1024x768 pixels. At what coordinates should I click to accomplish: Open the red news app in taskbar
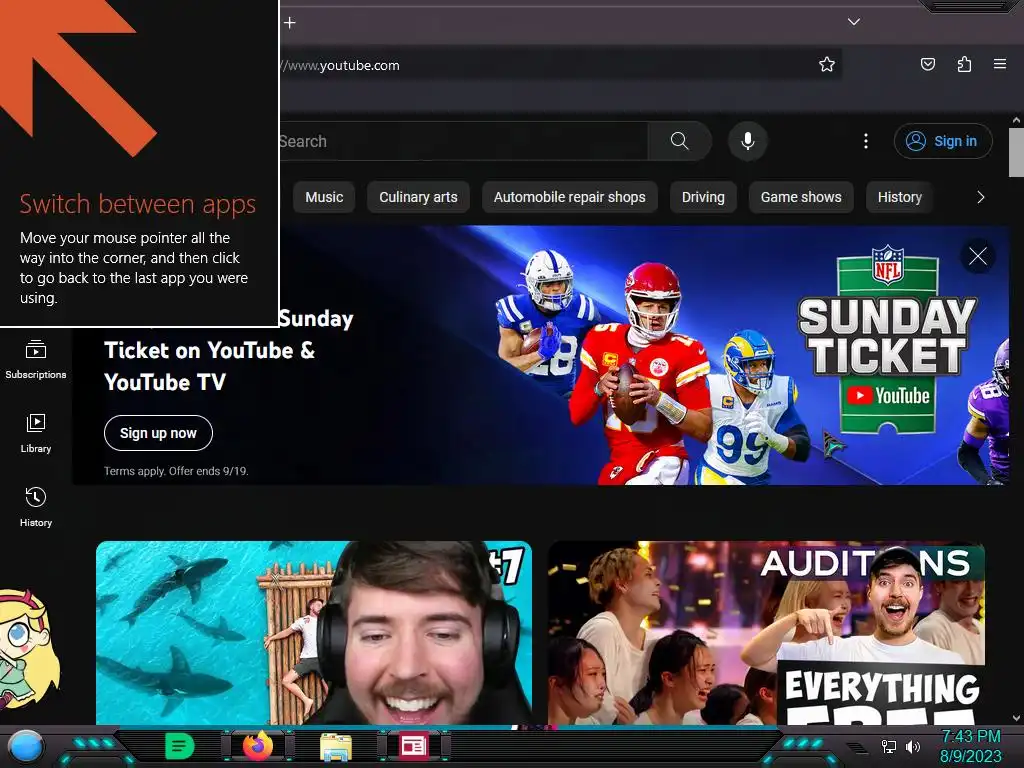(413, 746)
